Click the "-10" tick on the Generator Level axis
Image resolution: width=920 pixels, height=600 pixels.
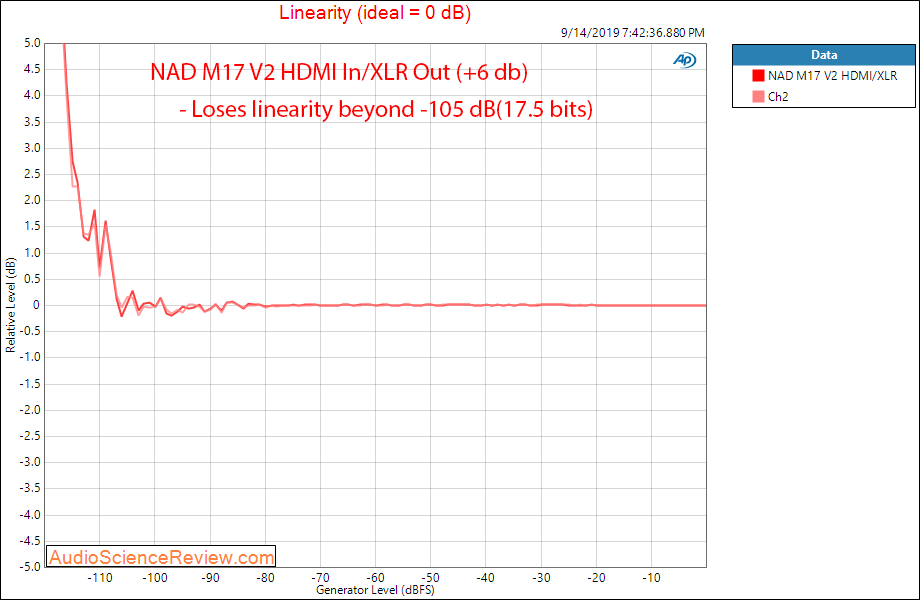point(651,578)
